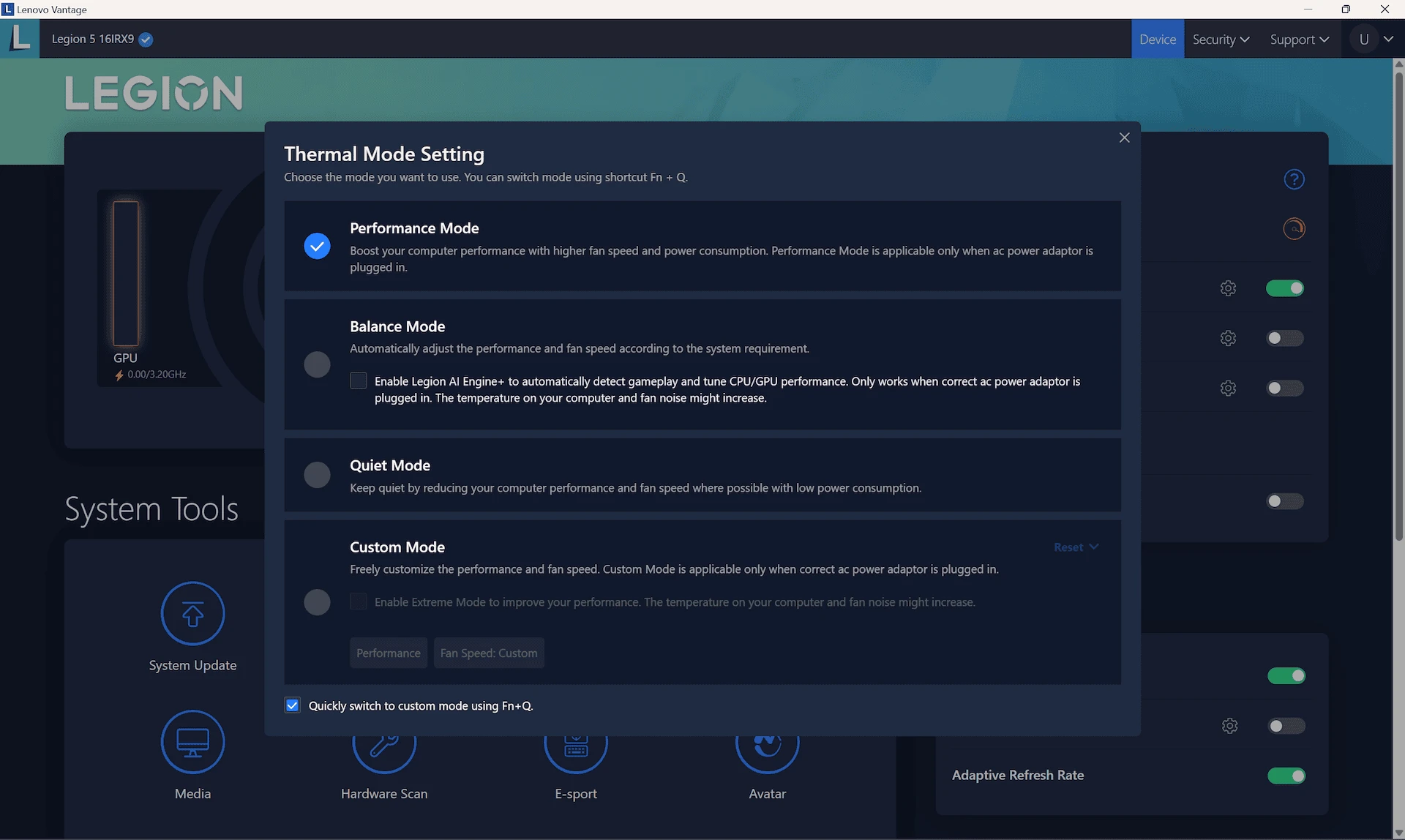Toggle Adaptive Refresh Rate switch
Viewport: 1405px width, 840px height.
tap(1286, 776)
